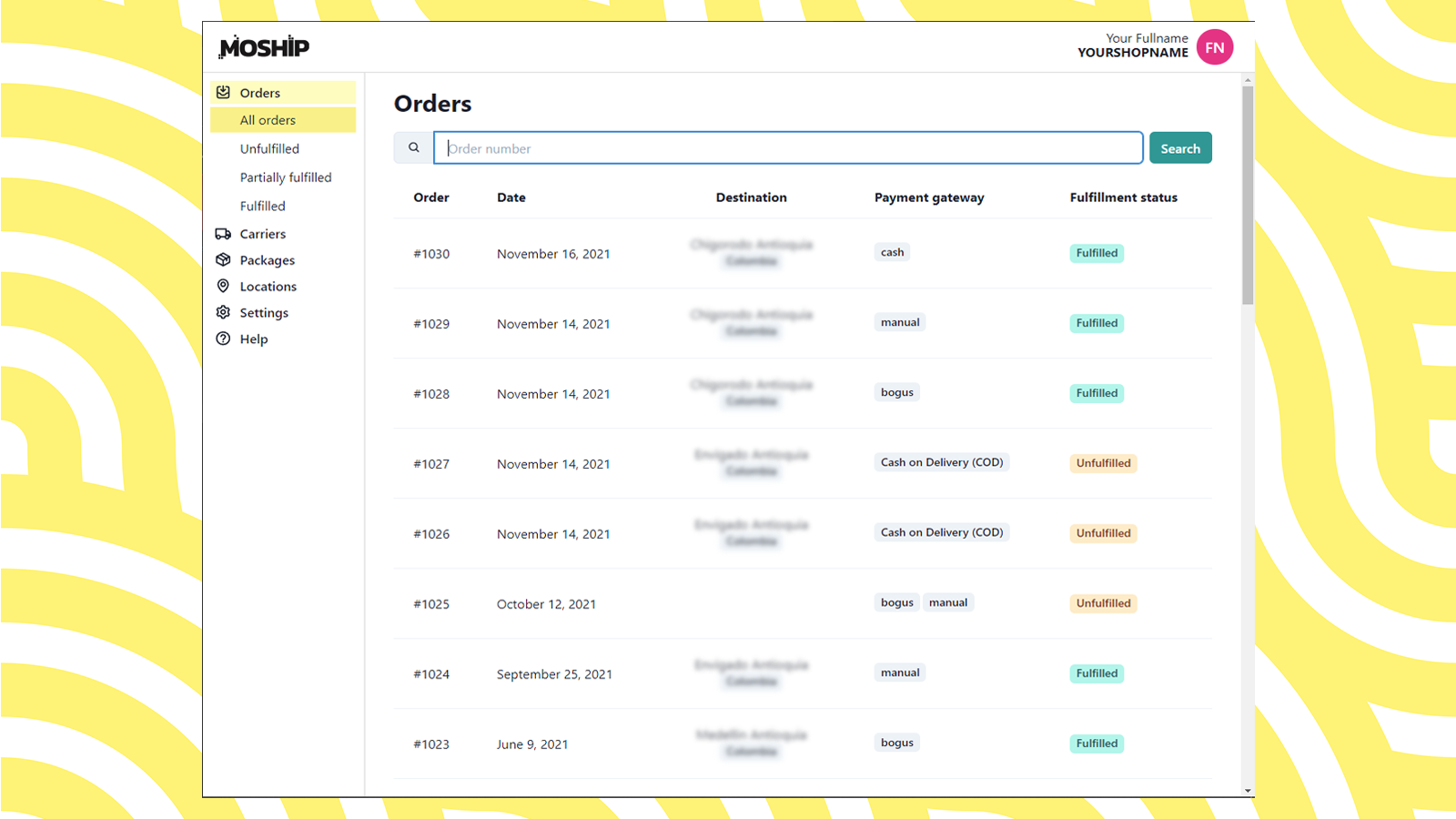This screenshot has height=819, width=1456.
Task: Click Cash on Delivery badge on order #1026
Action: [942, 532]
